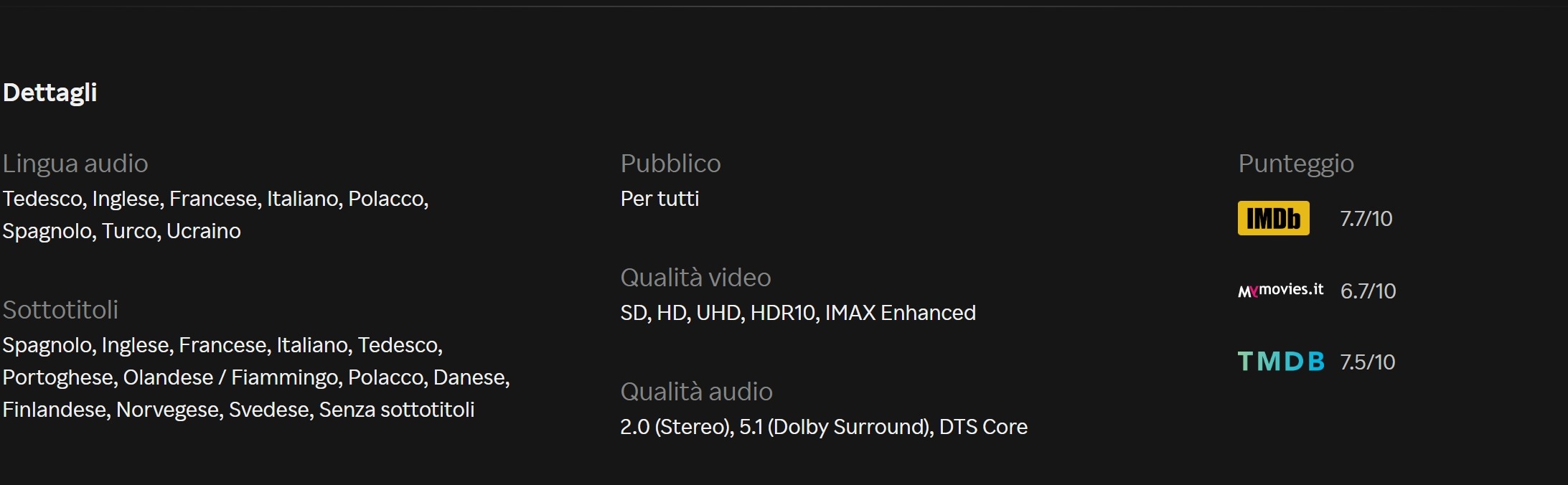Click the TMDB logo

pos(1281,361)
